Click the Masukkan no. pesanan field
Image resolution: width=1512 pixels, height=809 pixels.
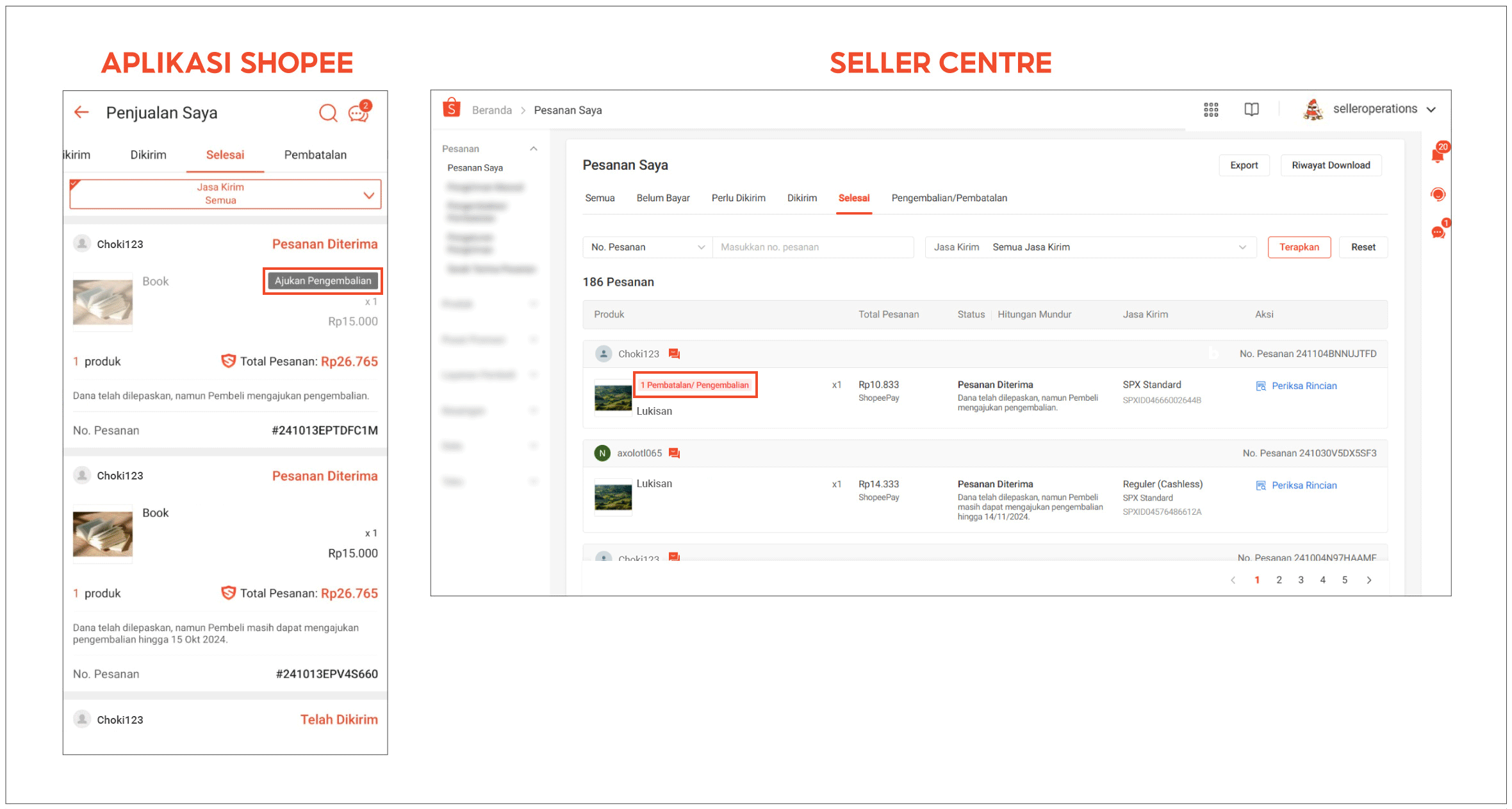click(812, 247)
